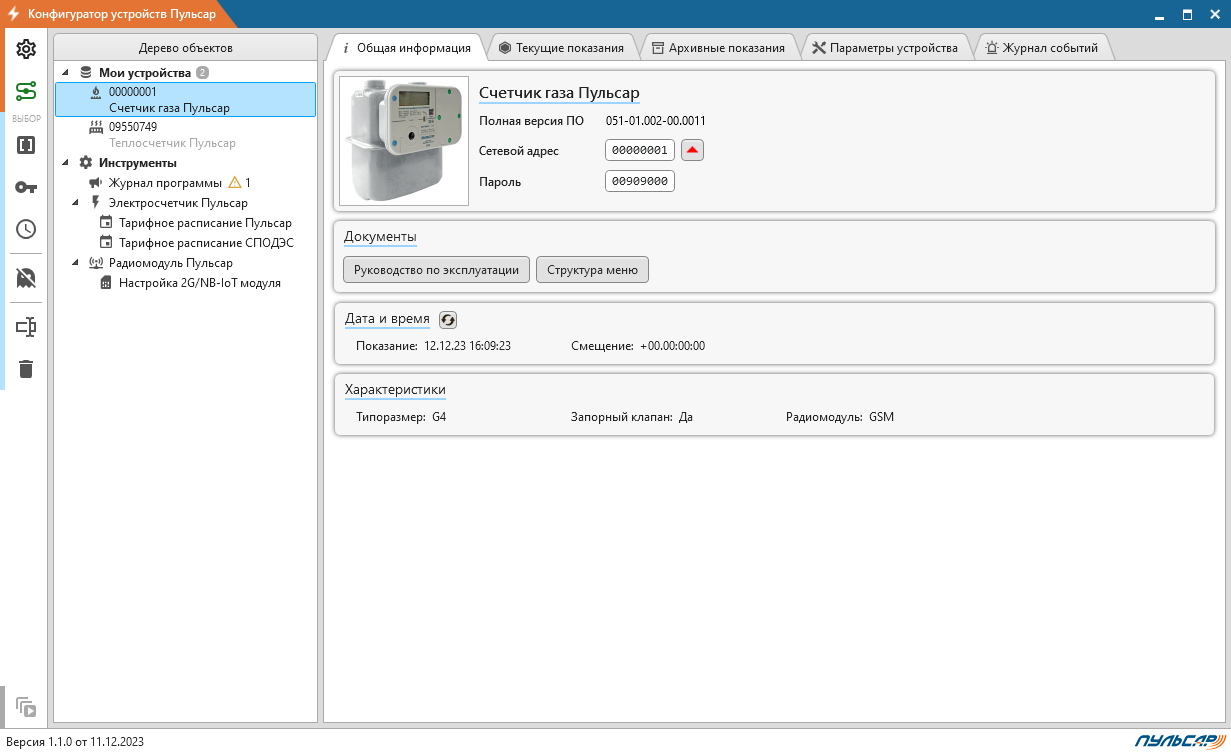Open Тарифное расписание СПОДЭС
This screenshot has height=754, width=1231.
pyautogui.click(x=205, y=243)
